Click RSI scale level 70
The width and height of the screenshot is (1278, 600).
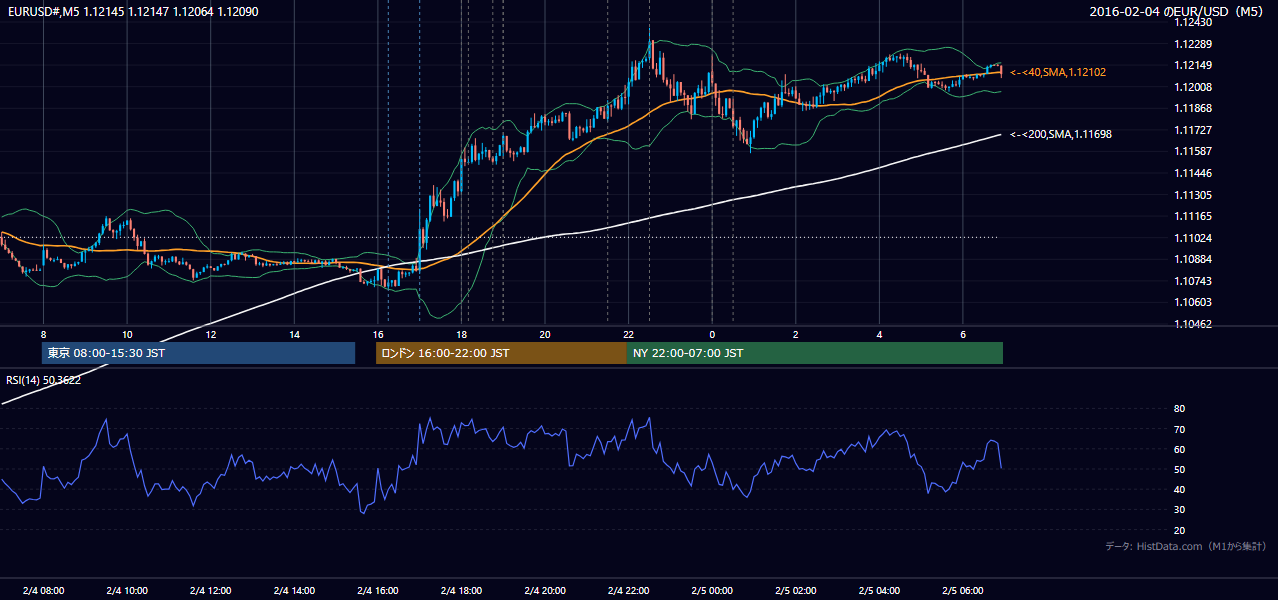pyautogui.click(x=1180, y=430)
